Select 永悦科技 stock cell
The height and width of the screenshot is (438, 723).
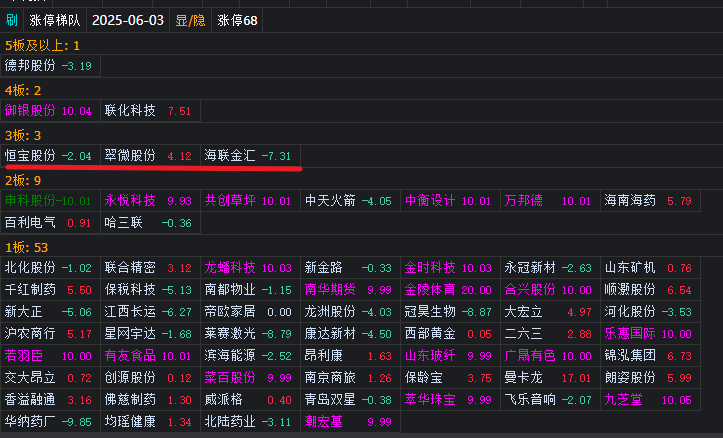(x=150, y=201)
